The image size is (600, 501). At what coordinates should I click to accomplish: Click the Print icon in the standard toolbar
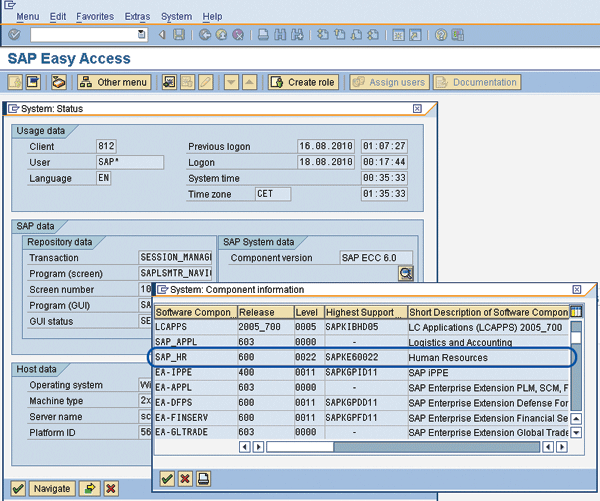point(260,34)
